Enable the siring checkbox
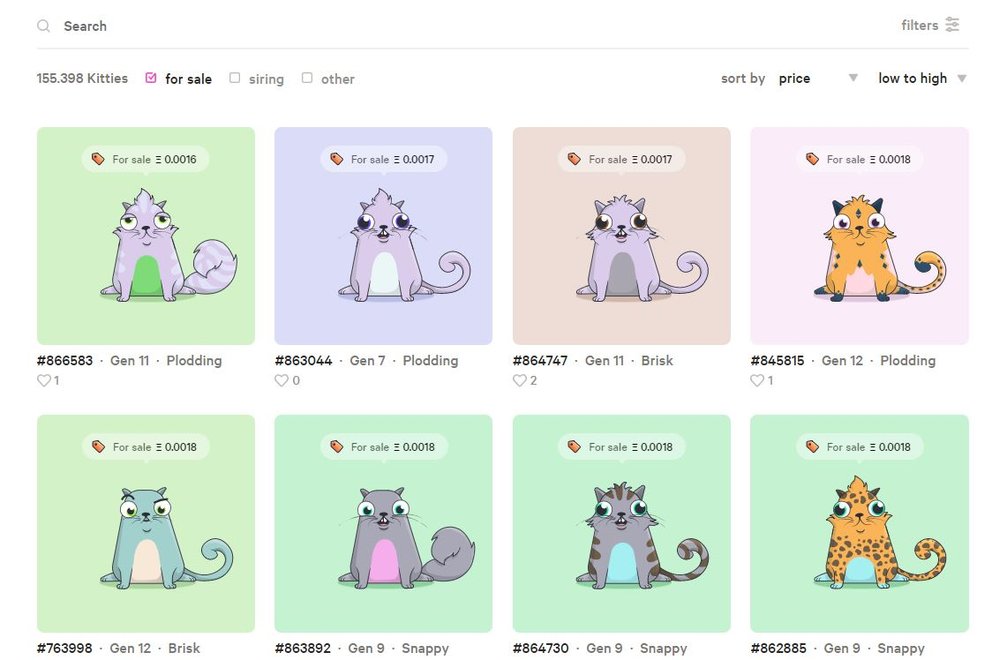The width and height of the screenshot is (992, 660). tap(235, 78)
